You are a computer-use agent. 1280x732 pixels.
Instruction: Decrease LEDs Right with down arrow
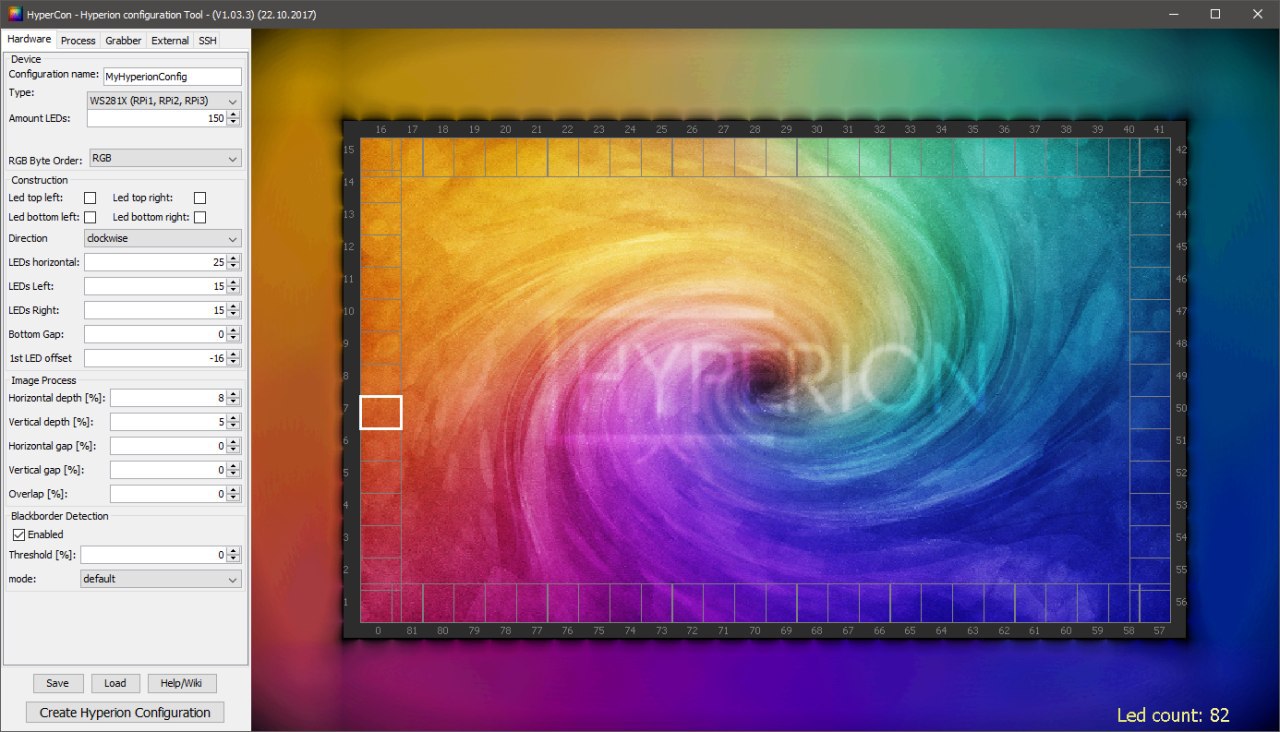point(234,314)
